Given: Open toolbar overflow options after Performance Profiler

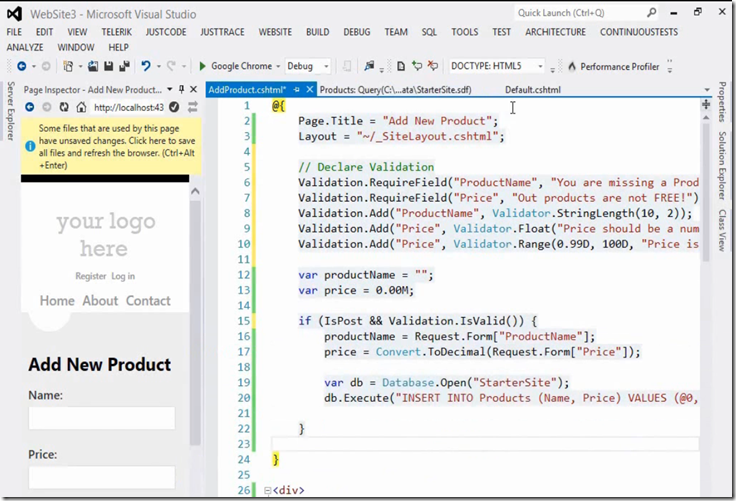Looking at the screenshot, I should tap(670, 66).
